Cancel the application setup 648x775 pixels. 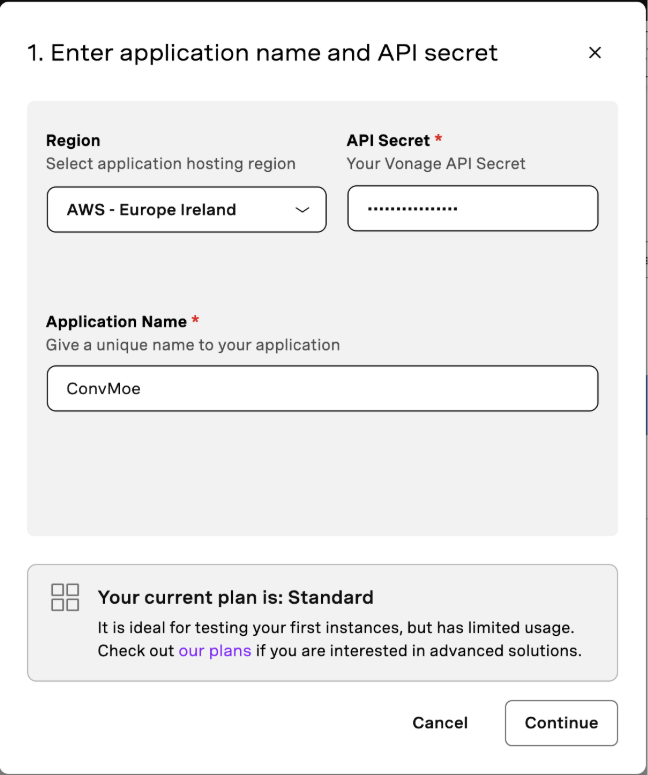click(440, 723)
